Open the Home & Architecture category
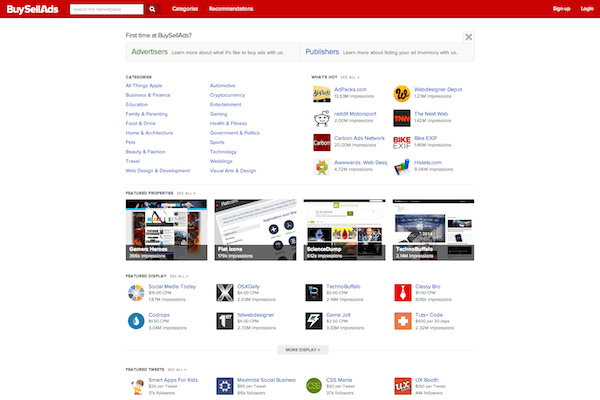 click(x=149, y=133)
